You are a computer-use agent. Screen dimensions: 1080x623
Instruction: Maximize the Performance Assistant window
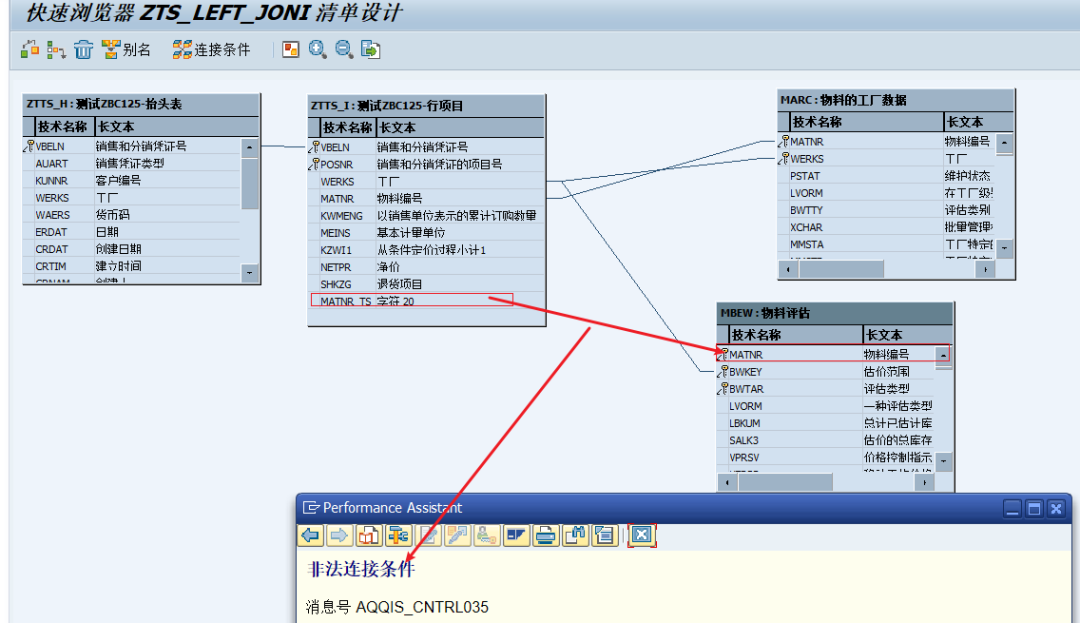click(x=1034, y=509)
